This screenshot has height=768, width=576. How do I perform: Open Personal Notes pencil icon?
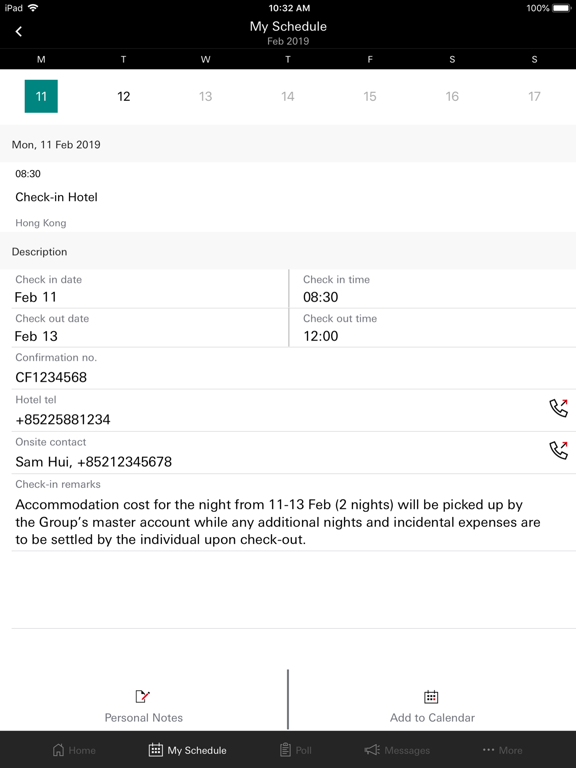coord(142,696)
